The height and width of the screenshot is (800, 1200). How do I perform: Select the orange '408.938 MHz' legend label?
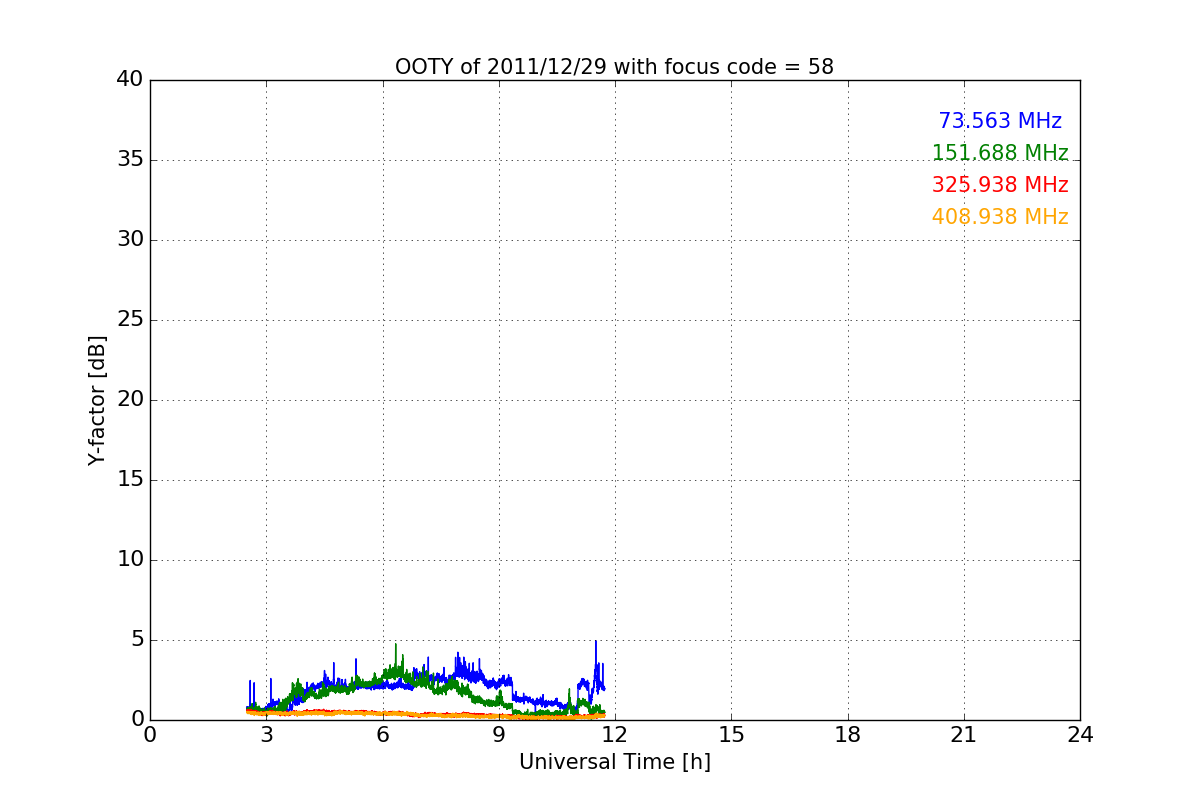pyautogui.click(x=1000, y=217)
